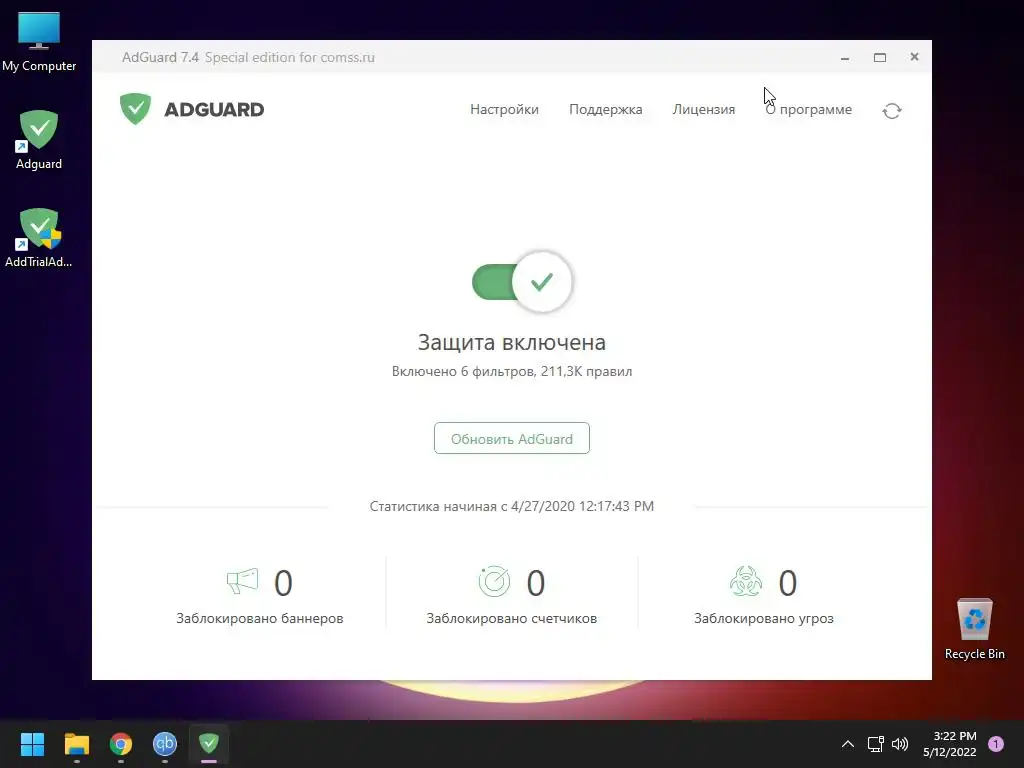Select the My Computer desktop icon

[39, 42]
